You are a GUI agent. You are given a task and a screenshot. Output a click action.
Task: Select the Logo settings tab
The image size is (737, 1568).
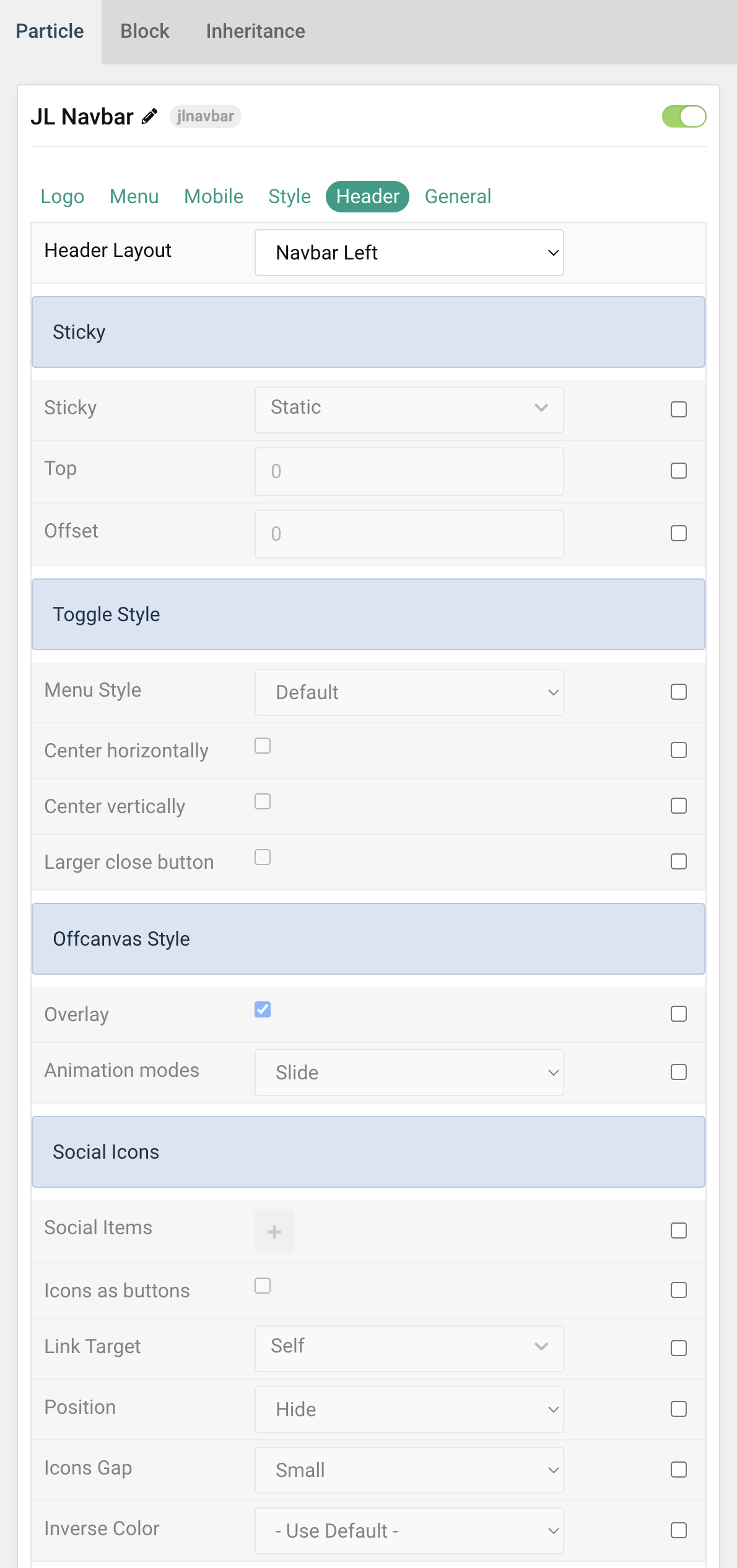63,196
